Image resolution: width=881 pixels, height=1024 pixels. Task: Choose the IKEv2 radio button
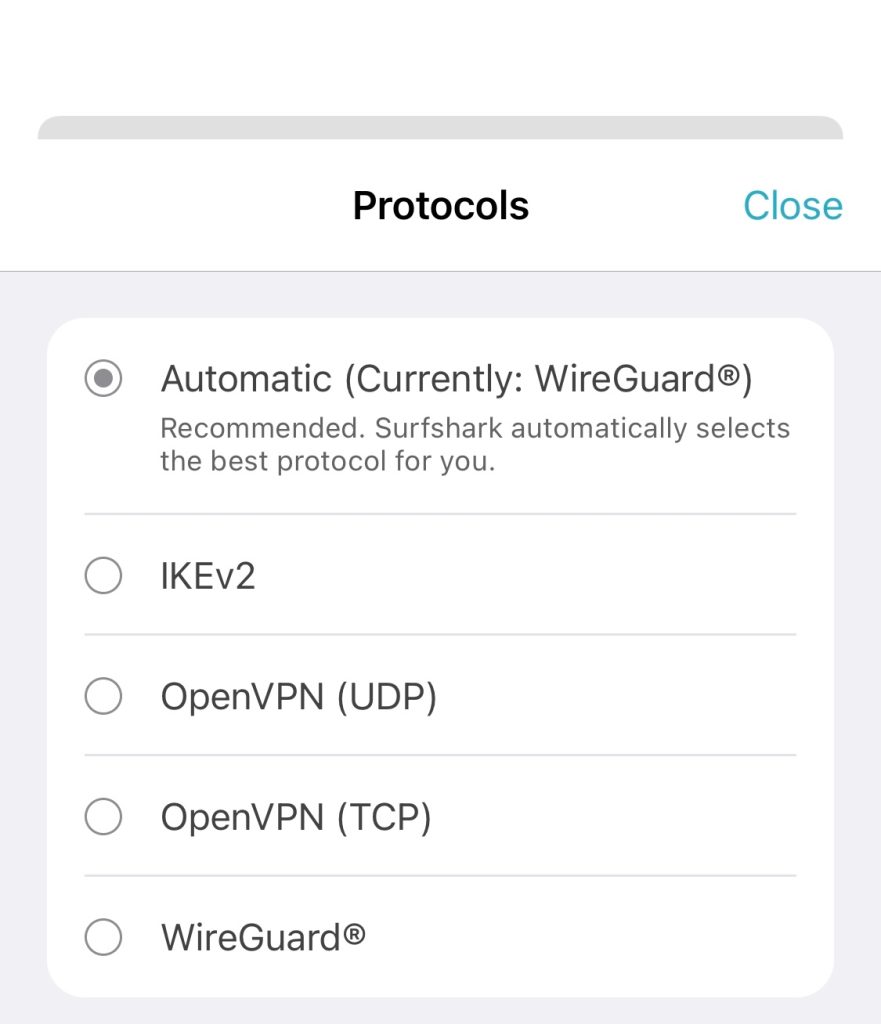coord(103,576)
